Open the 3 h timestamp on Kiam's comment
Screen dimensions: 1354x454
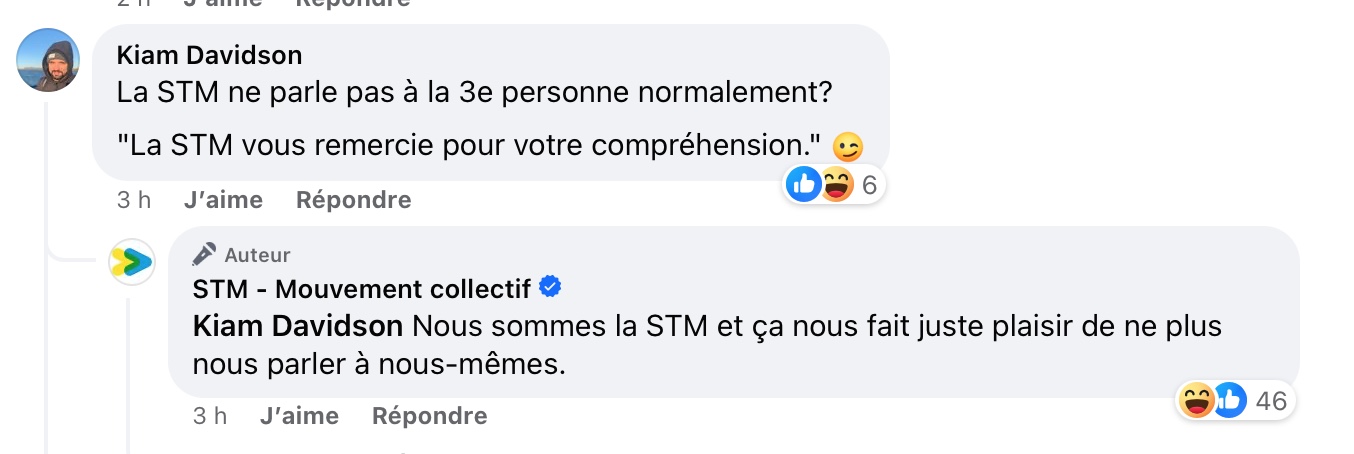133,200
